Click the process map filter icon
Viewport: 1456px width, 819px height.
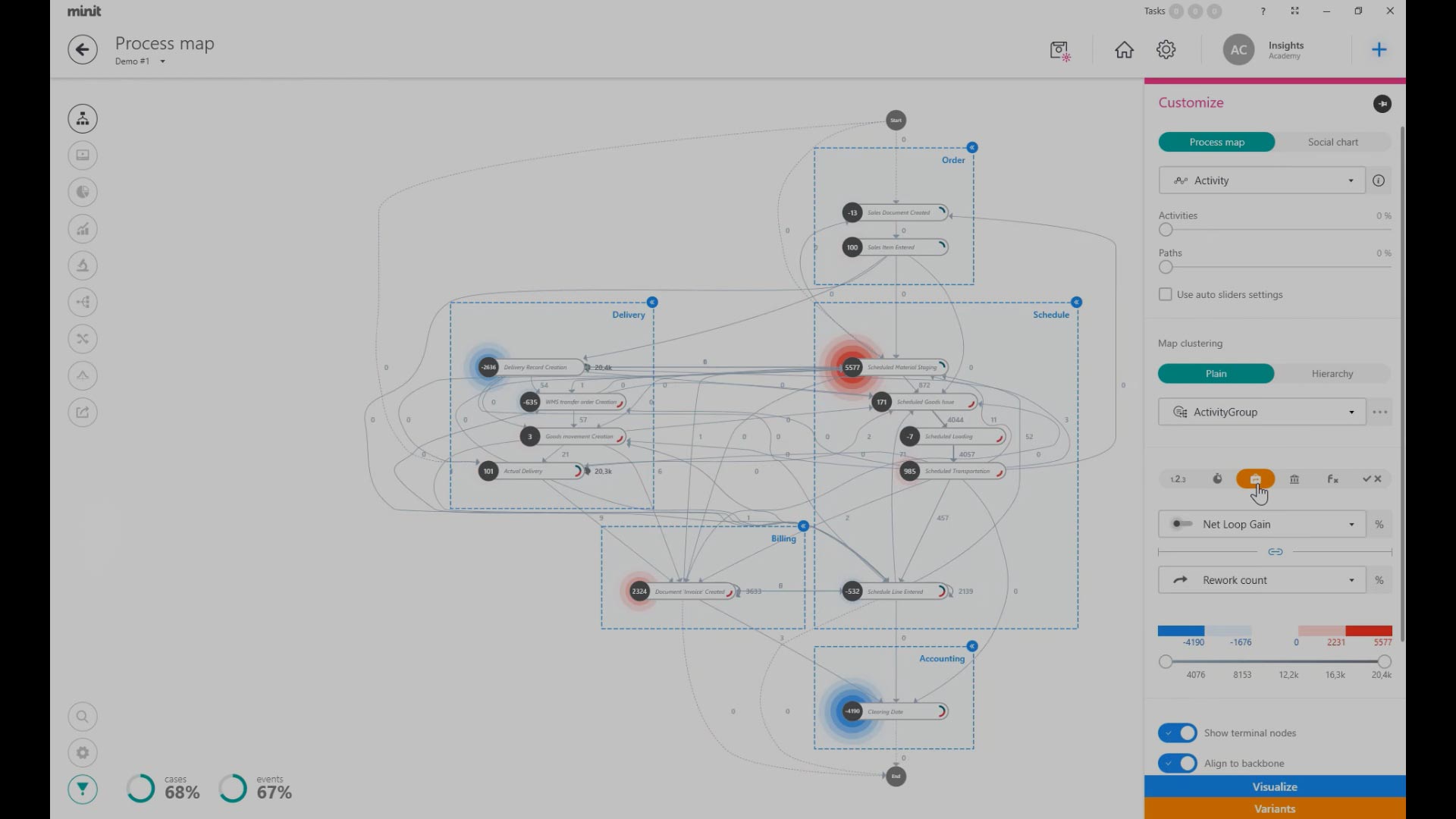[83, 789]
